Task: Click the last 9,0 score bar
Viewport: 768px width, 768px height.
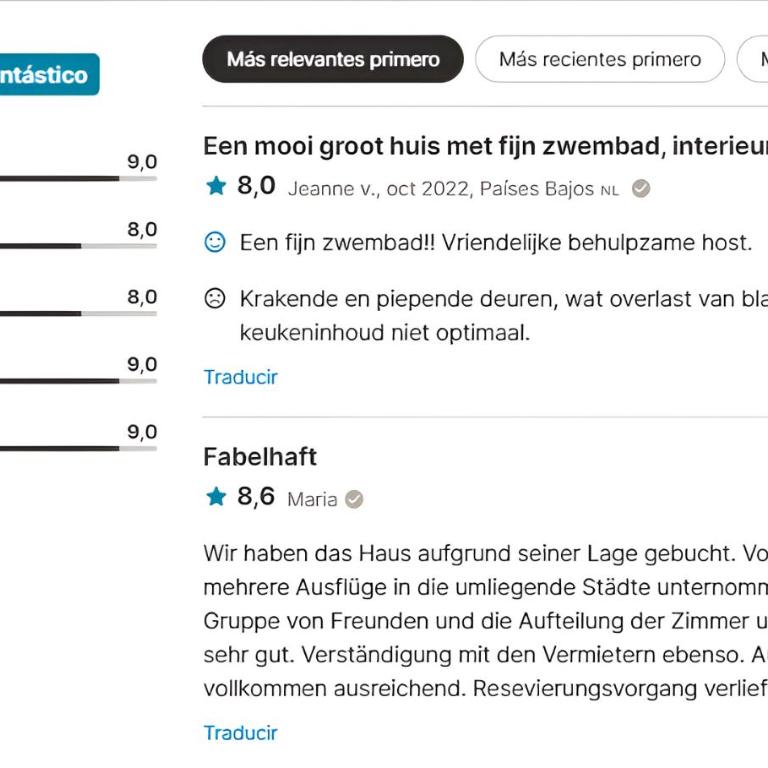Action: click(x=78, y=449)
